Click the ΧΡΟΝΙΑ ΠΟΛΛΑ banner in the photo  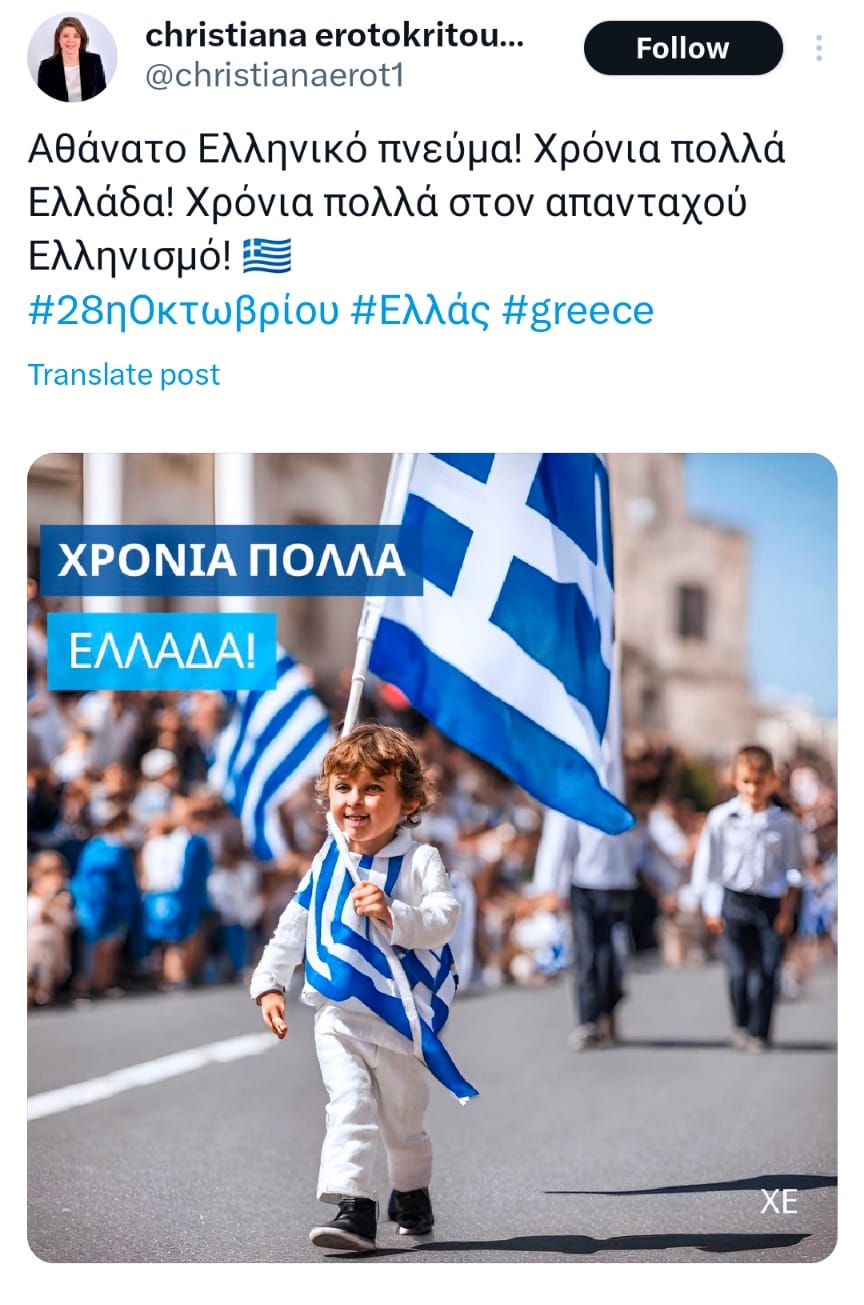click(231, 560)
